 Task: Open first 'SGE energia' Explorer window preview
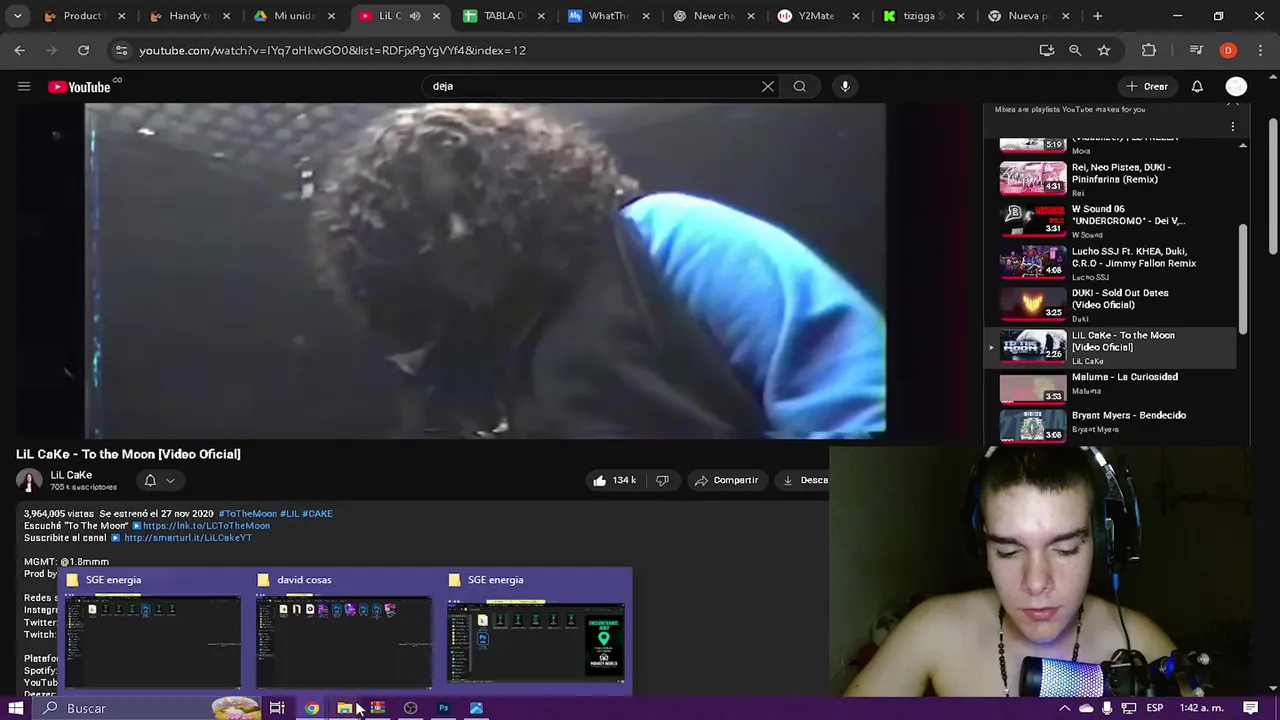pos(153,632)
